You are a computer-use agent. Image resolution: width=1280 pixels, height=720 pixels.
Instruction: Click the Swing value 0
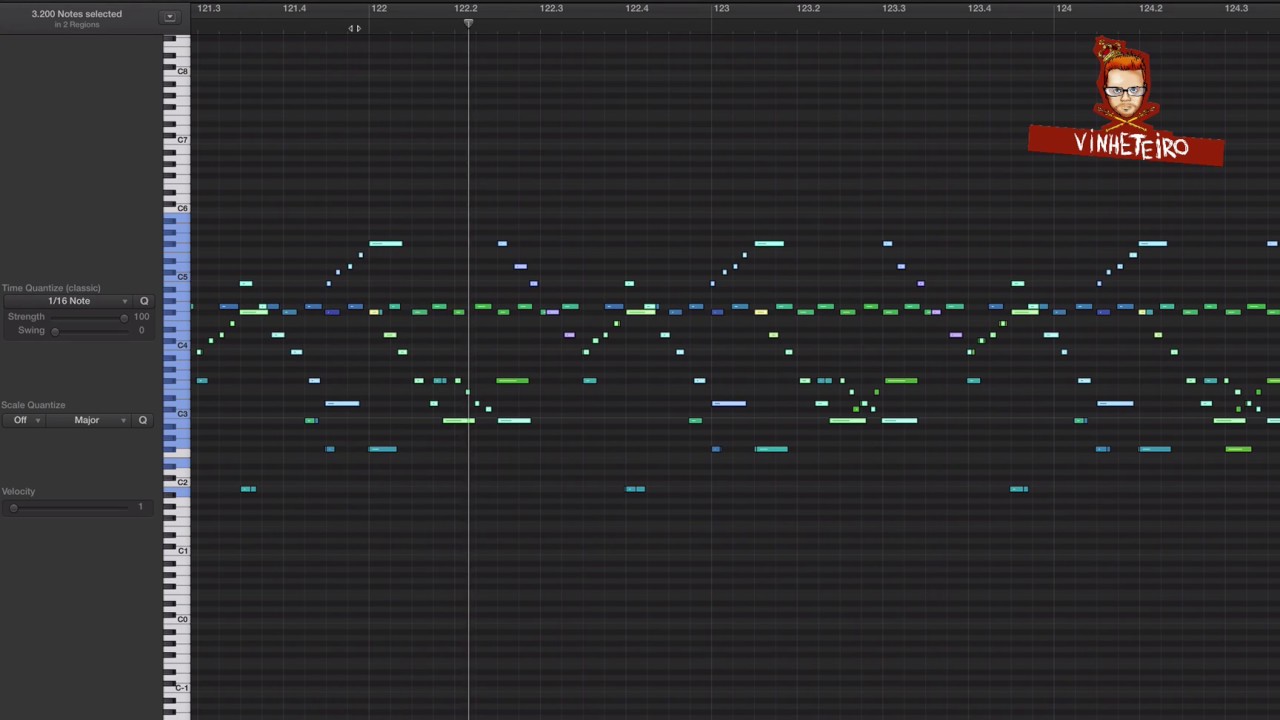click(x=141, y=331)
